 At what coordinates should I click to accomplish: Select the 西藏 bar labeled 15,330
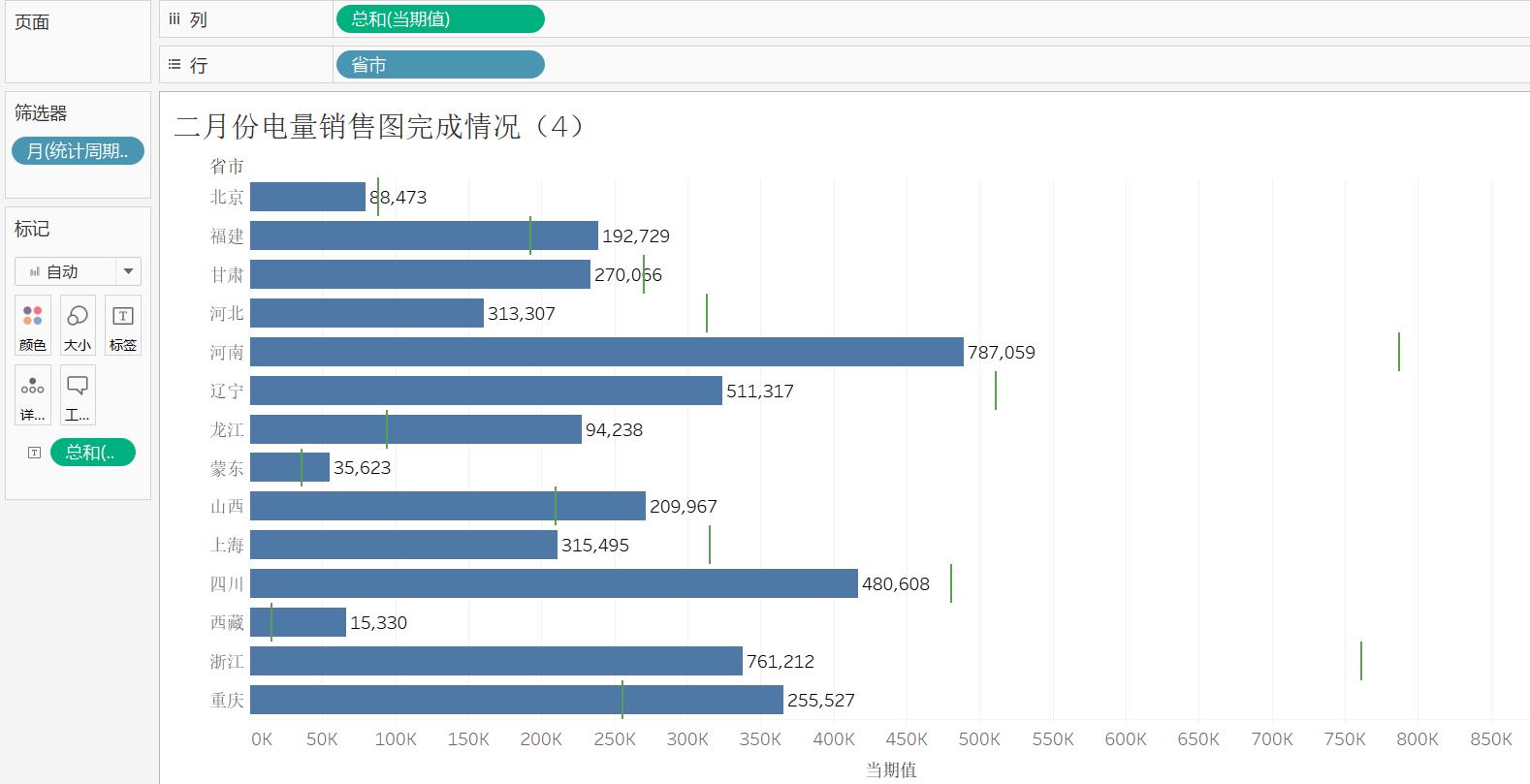298,622
